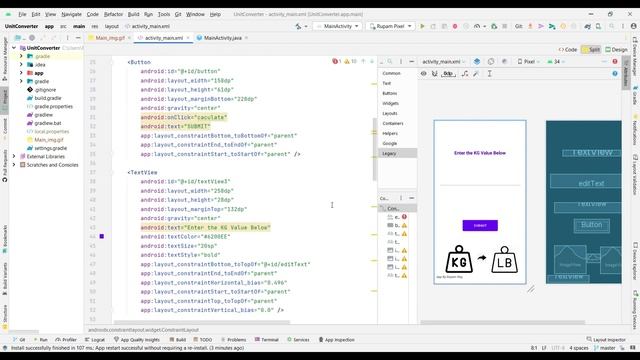
Task: Switch to Split view mode
Action: [591, 49]
